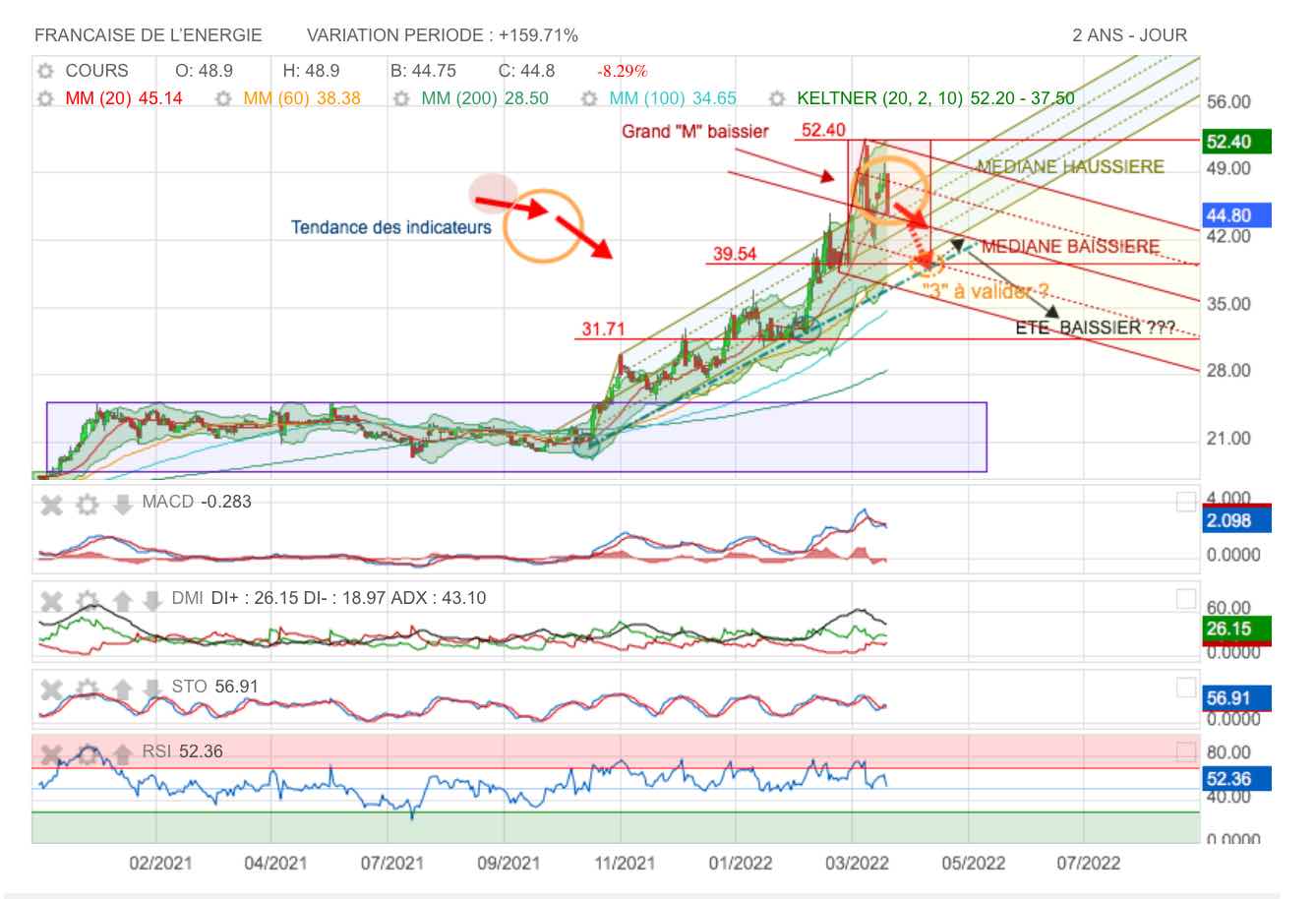
Task: Click the MM (100) 34.65 label
Action: coord(672,98)
